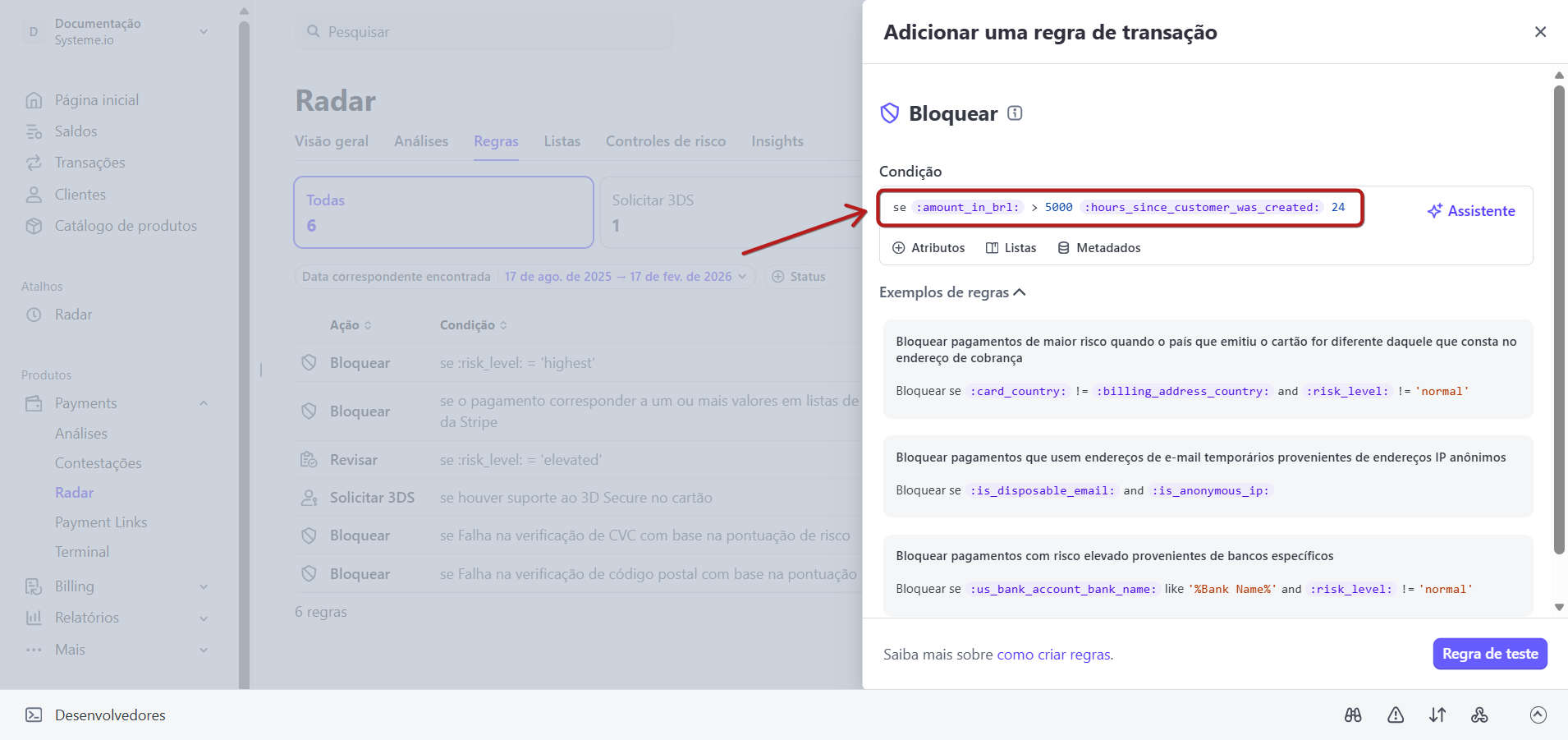Open the Solicitar 3DS rule row

click(579, 498)
